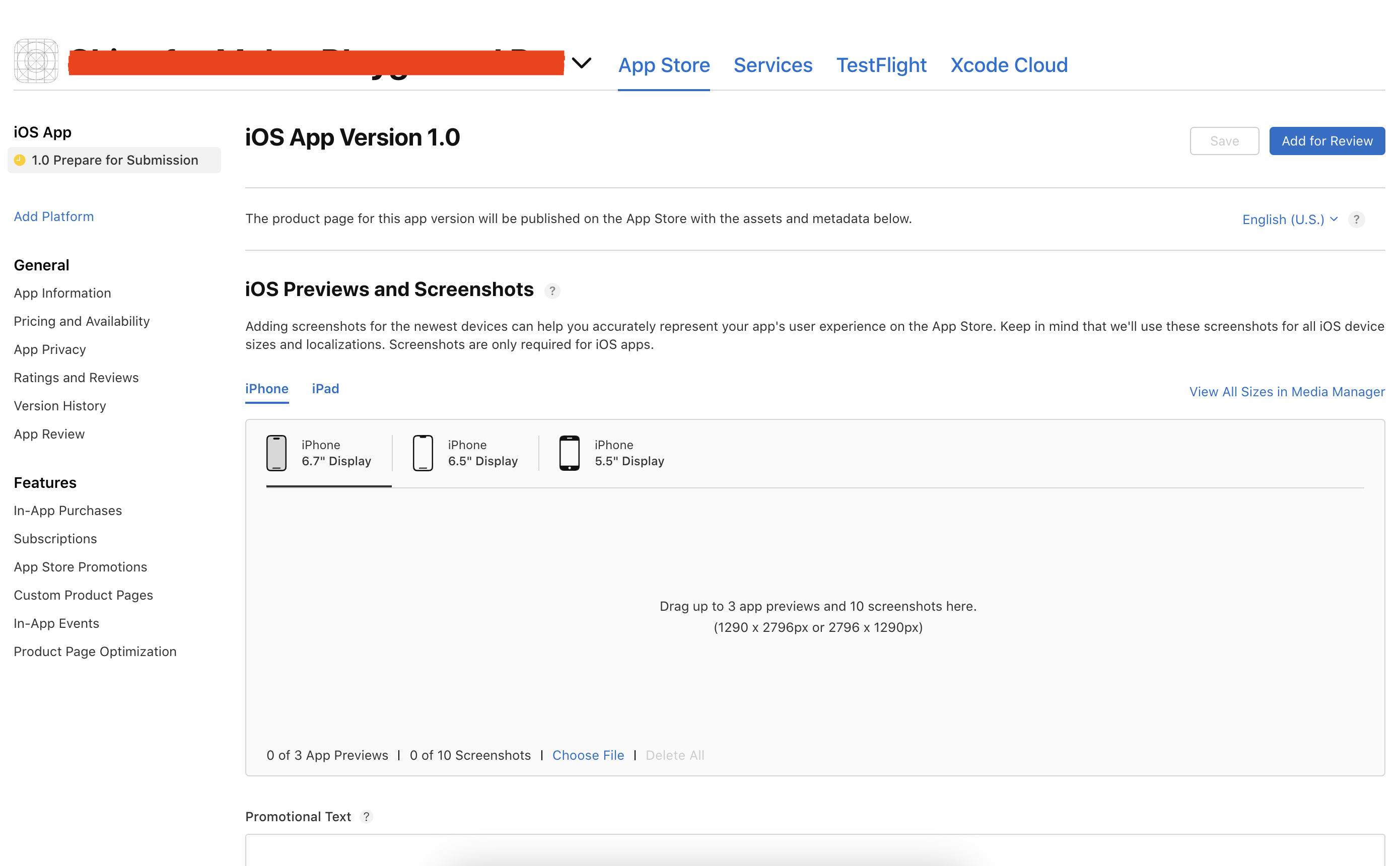
Task: Open App Privacy in the sidebar
Action: [50, 349]
